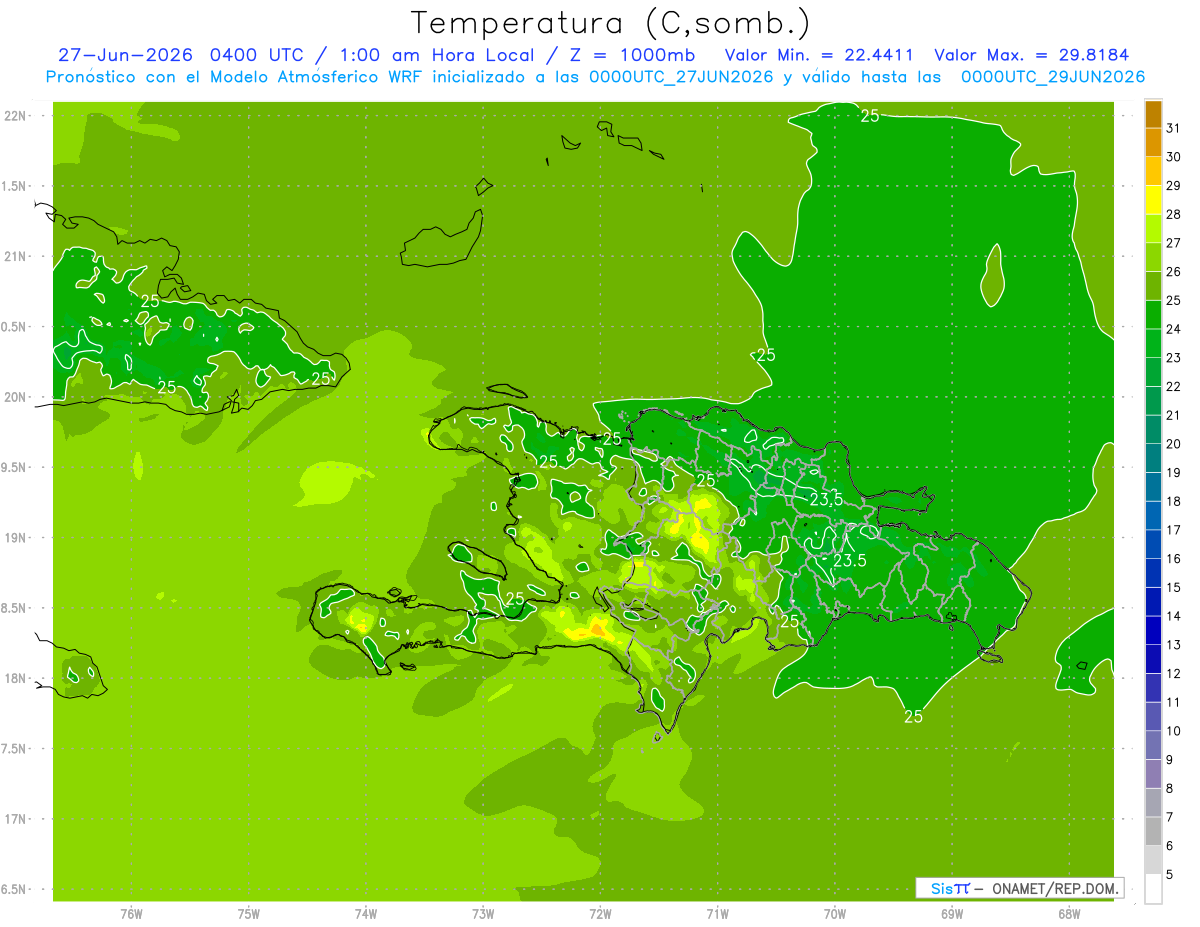
Task: Click the dark orange swatch above 31
Action: 1153,114
